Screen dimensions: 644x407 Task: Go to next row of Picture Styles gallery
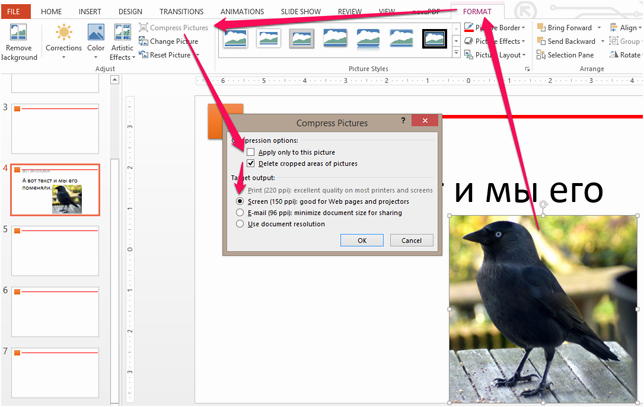pyautogui.click(x=456, y=41)
